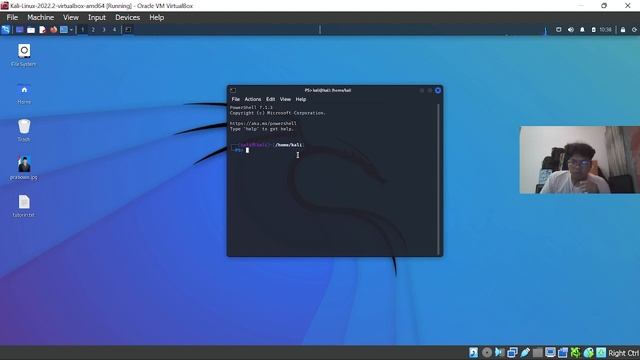Open the Kali applications menu icon

6,30
